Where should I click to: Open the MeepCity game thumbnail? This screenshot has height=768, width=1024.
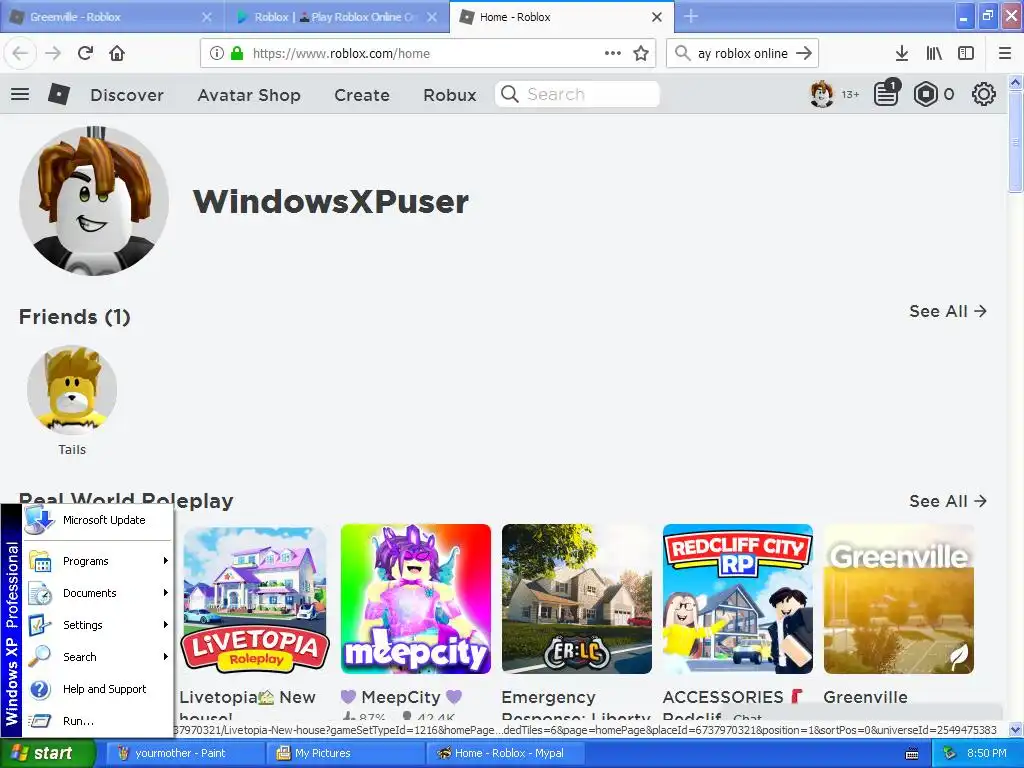pyautogui.click(x=416, y=599)
